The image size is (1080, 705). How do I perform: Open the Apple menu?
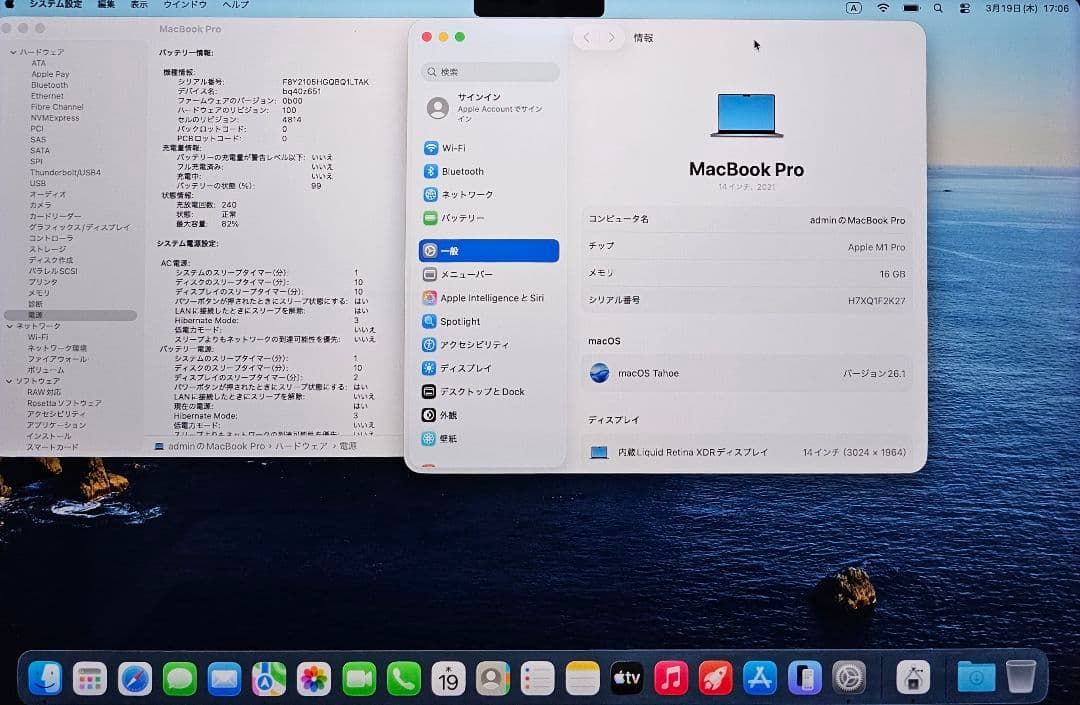click(10, 5)
